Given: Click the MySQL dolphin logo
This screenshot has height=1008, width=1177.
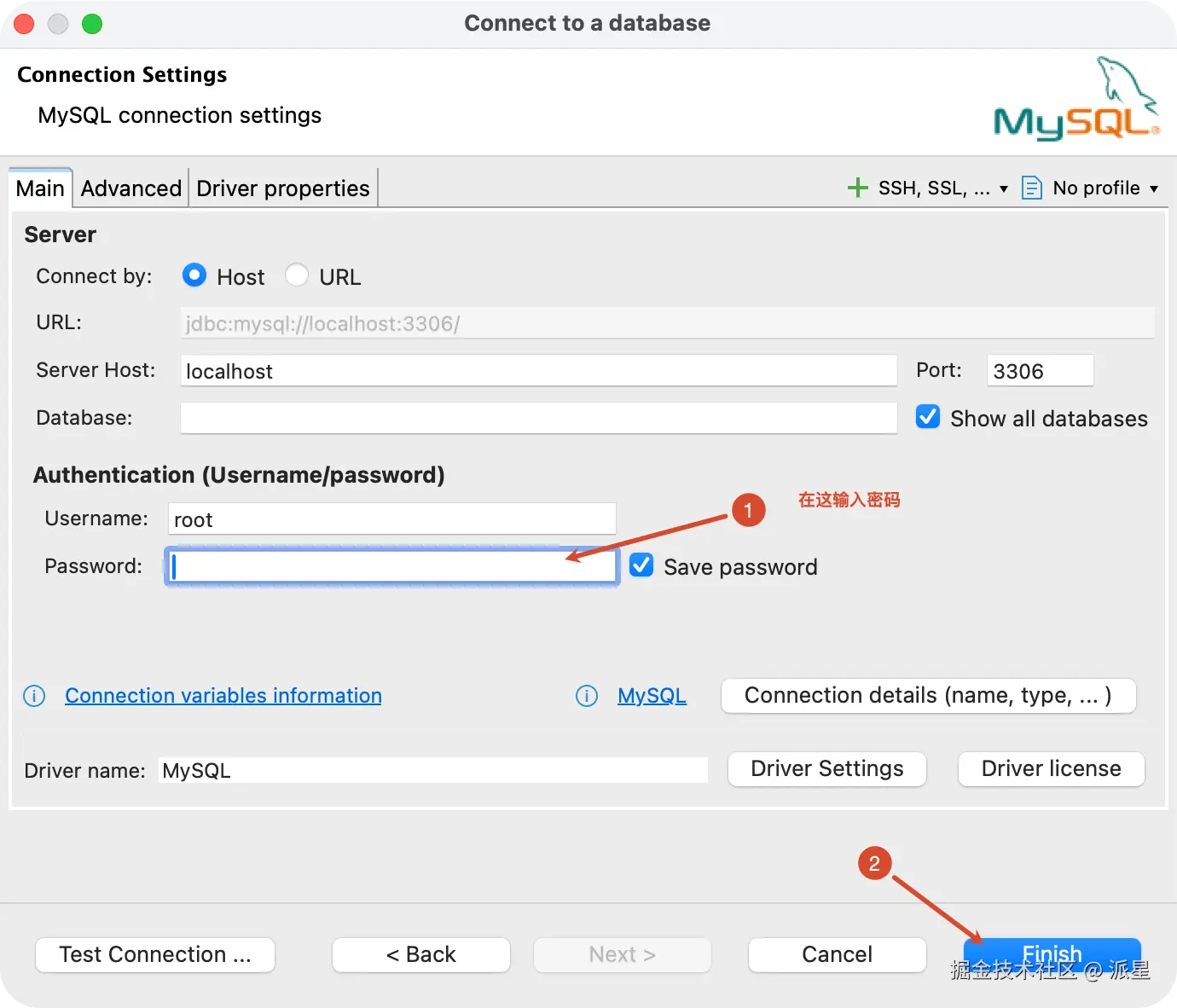Looking at the screenshot, I should pos(1076,98).
